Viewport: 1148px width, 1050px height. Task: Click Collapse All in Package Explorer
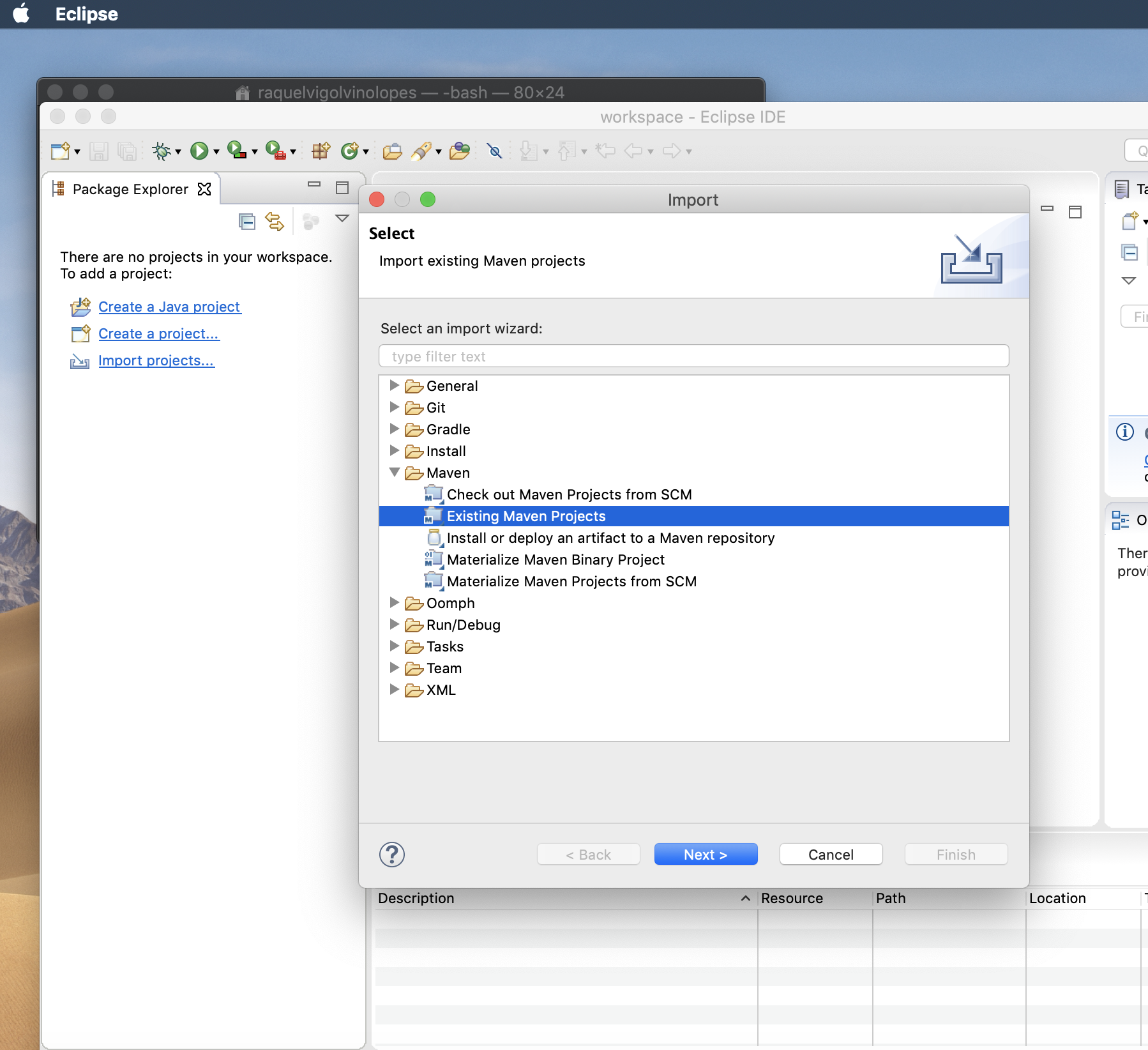click(246, 222)
